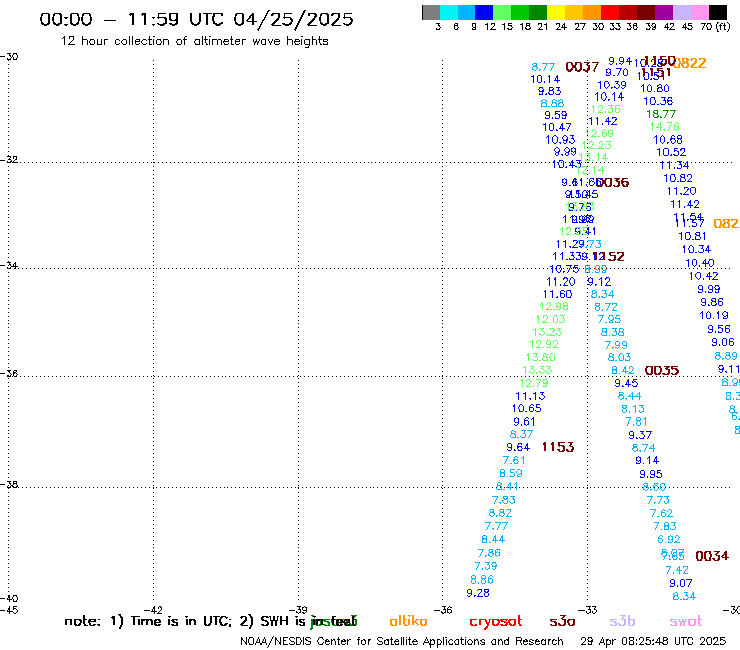Click wave height value '10.81'
Viewport: 740px width, 650px height.
coord(692,236)
